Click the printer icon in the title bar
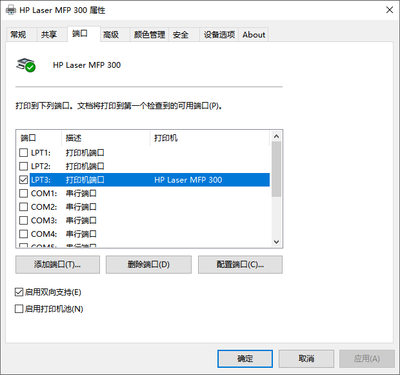 (11, 10)
